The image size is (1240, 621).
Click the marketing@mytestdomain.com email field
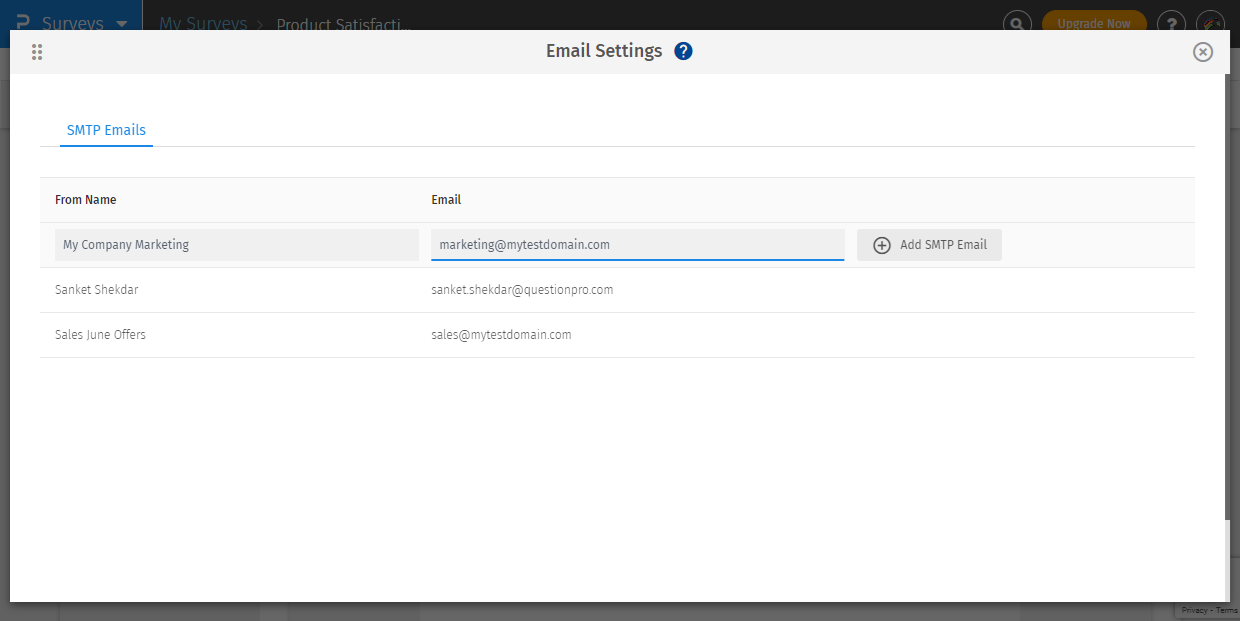[637, 245]
